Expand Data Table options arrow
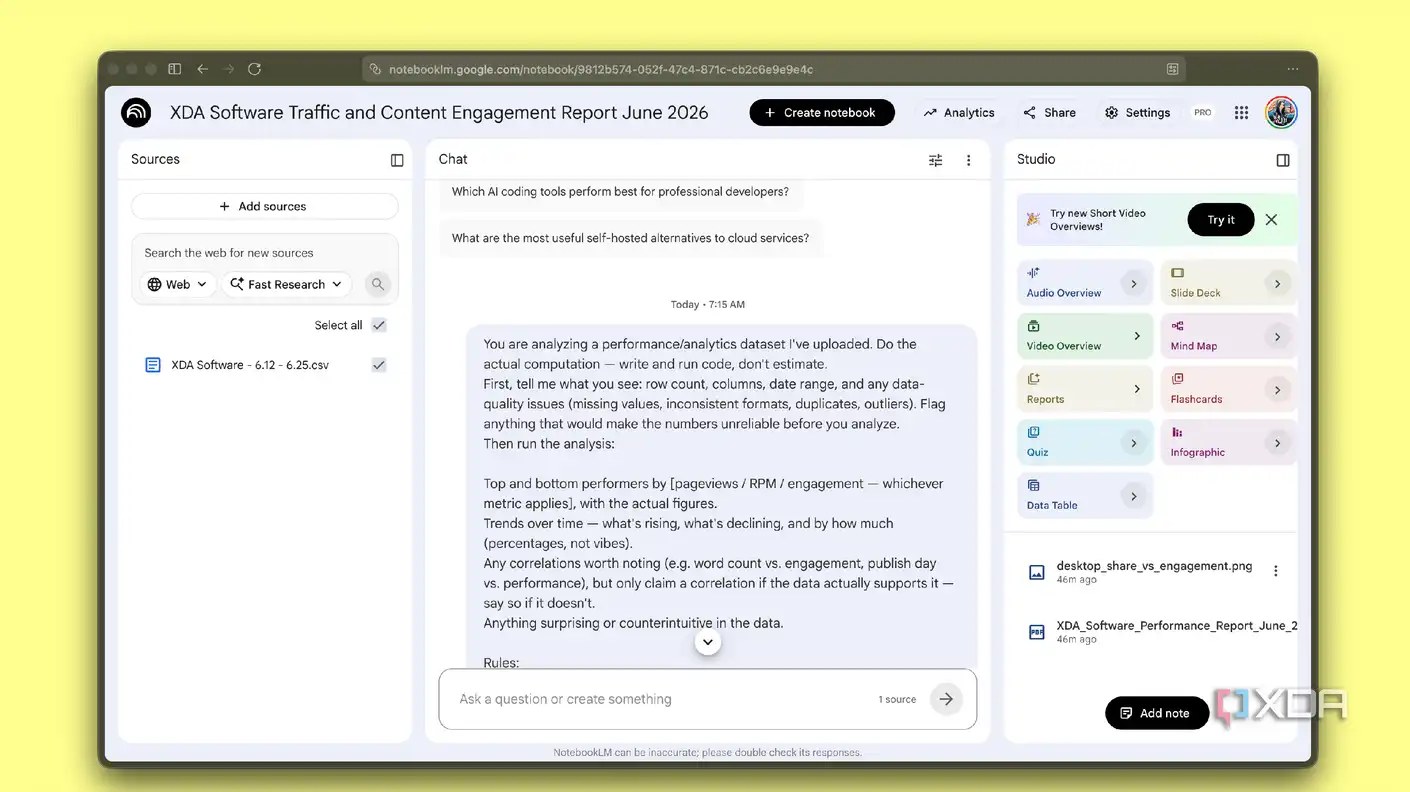 1133,496
